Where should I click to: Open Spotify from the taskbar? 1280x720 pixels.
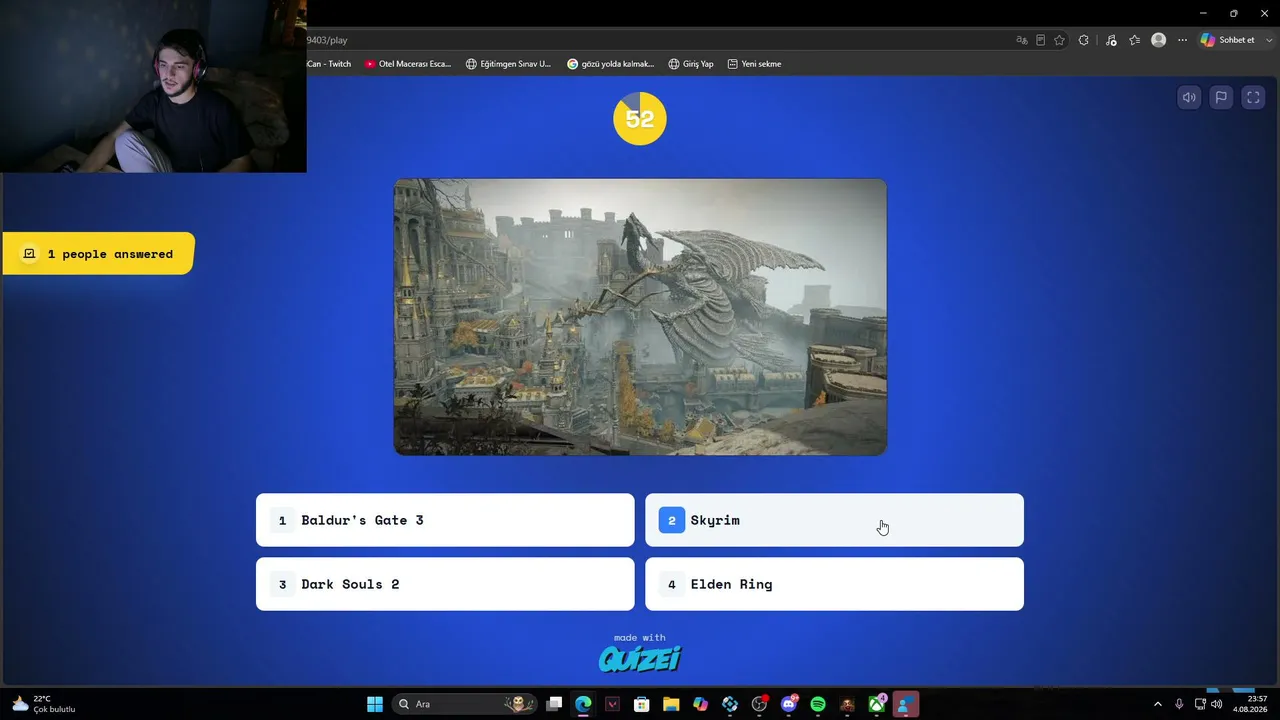[818, 704]
